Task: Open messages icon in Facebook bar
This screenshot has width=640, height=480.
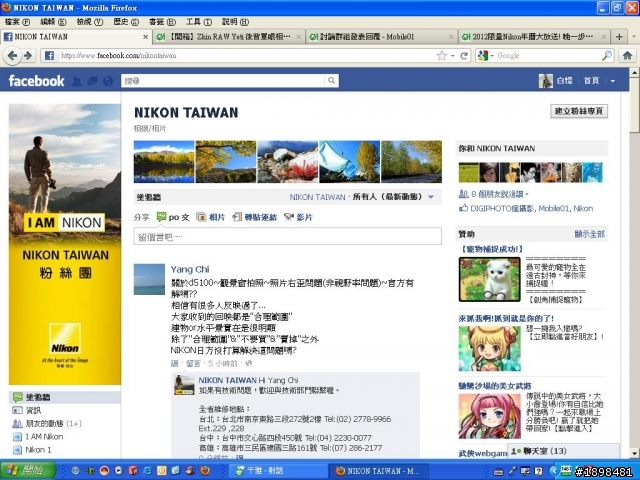Action: [92, 81]
